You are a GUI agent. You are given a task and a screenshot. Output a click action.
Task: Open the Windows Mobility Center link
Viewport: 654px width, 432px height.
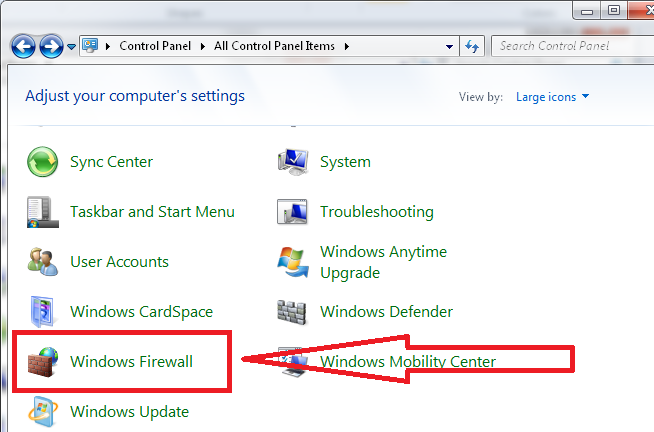pos(408,362)
